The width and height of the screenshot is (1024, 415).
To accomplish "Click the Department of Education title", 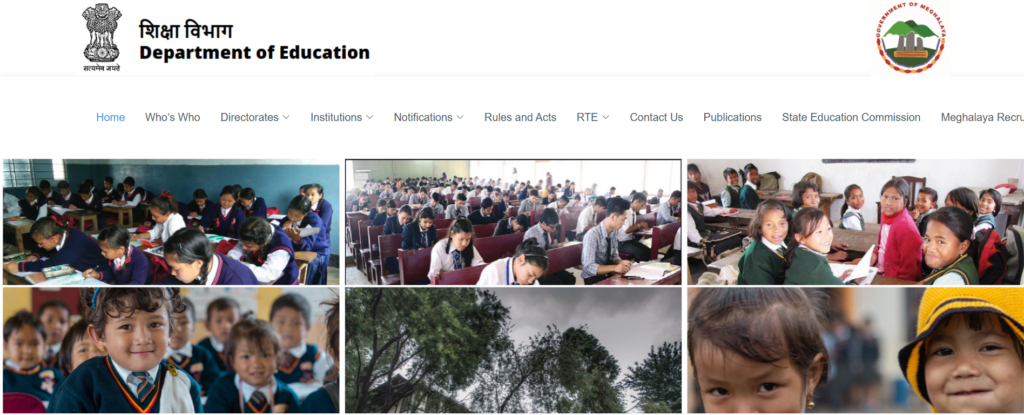I will tap(255, 52).
